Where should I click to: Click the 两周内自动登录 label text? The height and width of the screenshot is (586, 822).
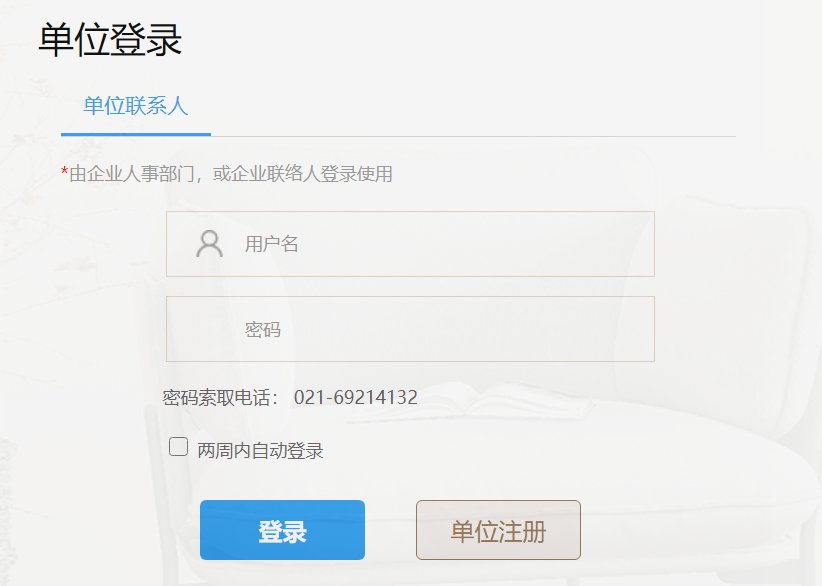point(260,451)
